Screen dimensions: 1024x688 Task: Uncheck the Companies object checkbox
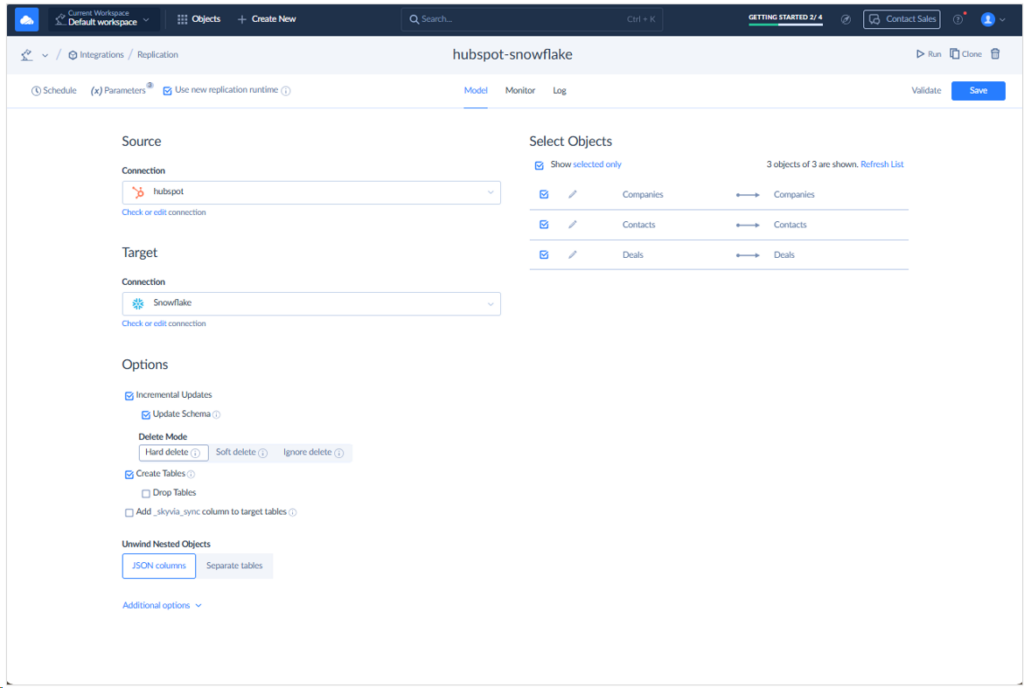543,195
